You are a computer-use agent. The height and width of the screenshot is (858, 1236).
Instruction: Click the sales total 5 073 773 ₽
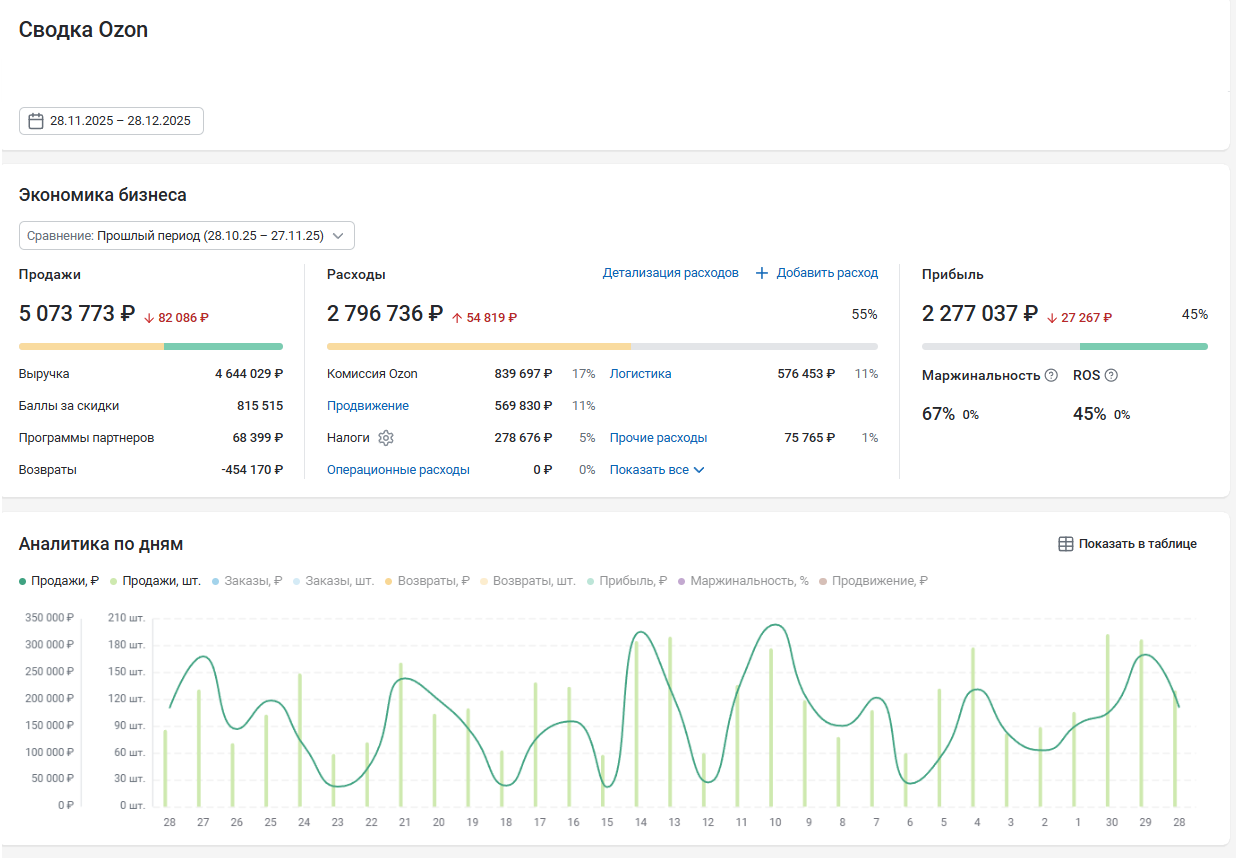point(77,314)
